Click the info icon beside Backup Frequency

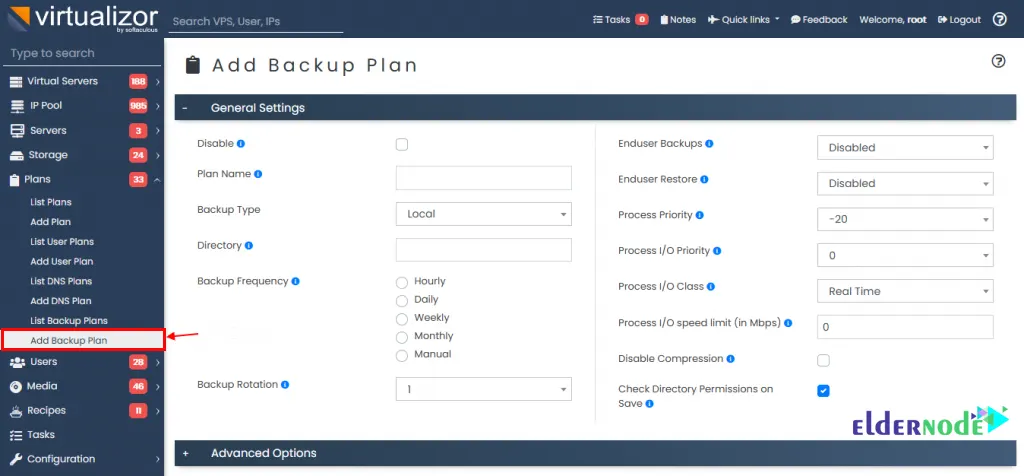pos(295,282)
